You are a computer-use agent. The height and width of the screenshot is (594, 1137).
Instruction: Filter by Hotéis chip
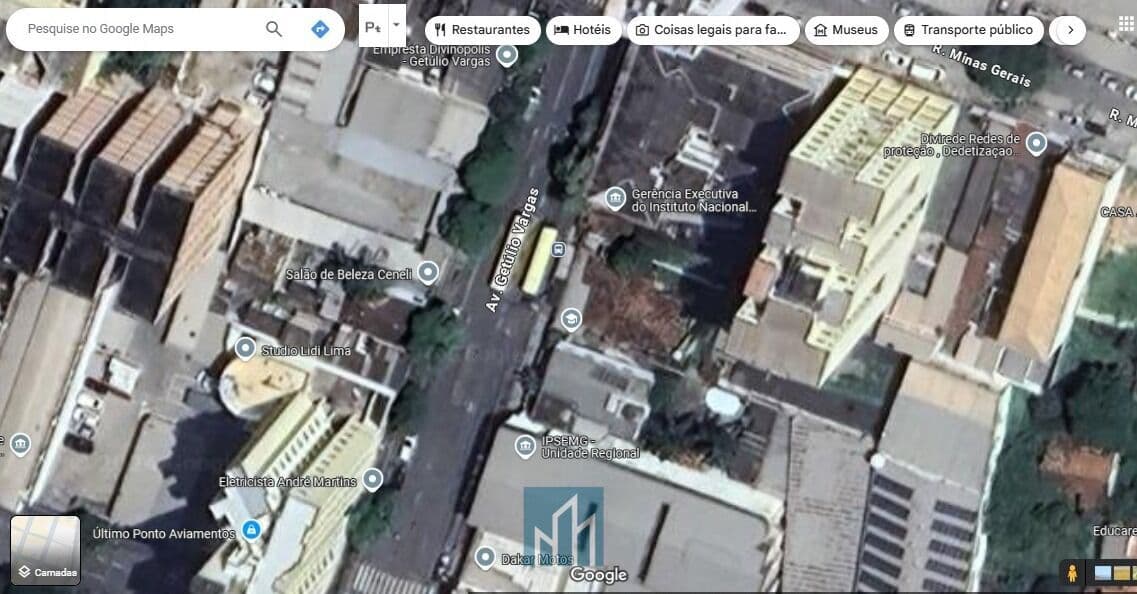pos(583,30)
